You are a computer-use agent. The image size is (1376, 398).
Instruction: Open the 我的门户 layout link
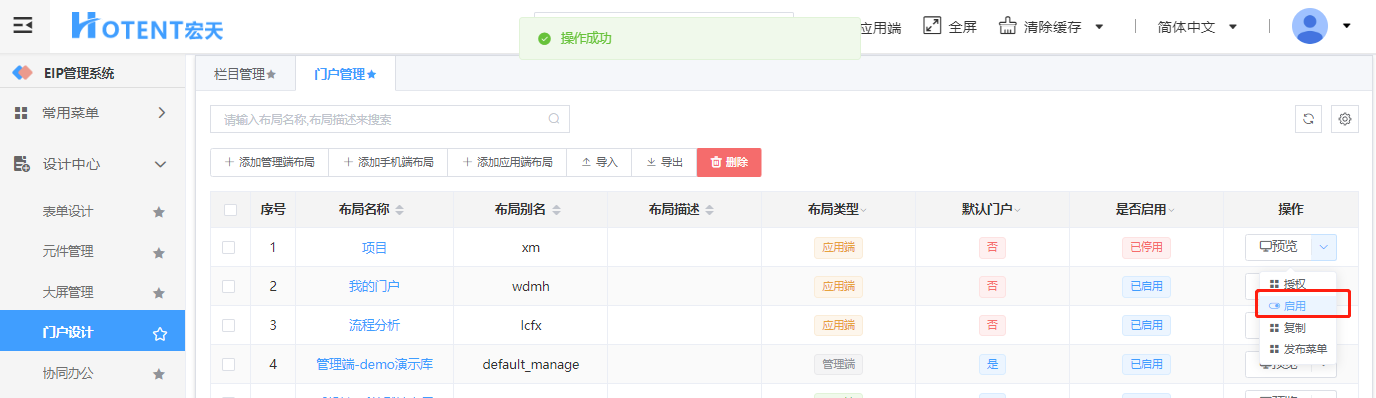(x=374, y=286)
